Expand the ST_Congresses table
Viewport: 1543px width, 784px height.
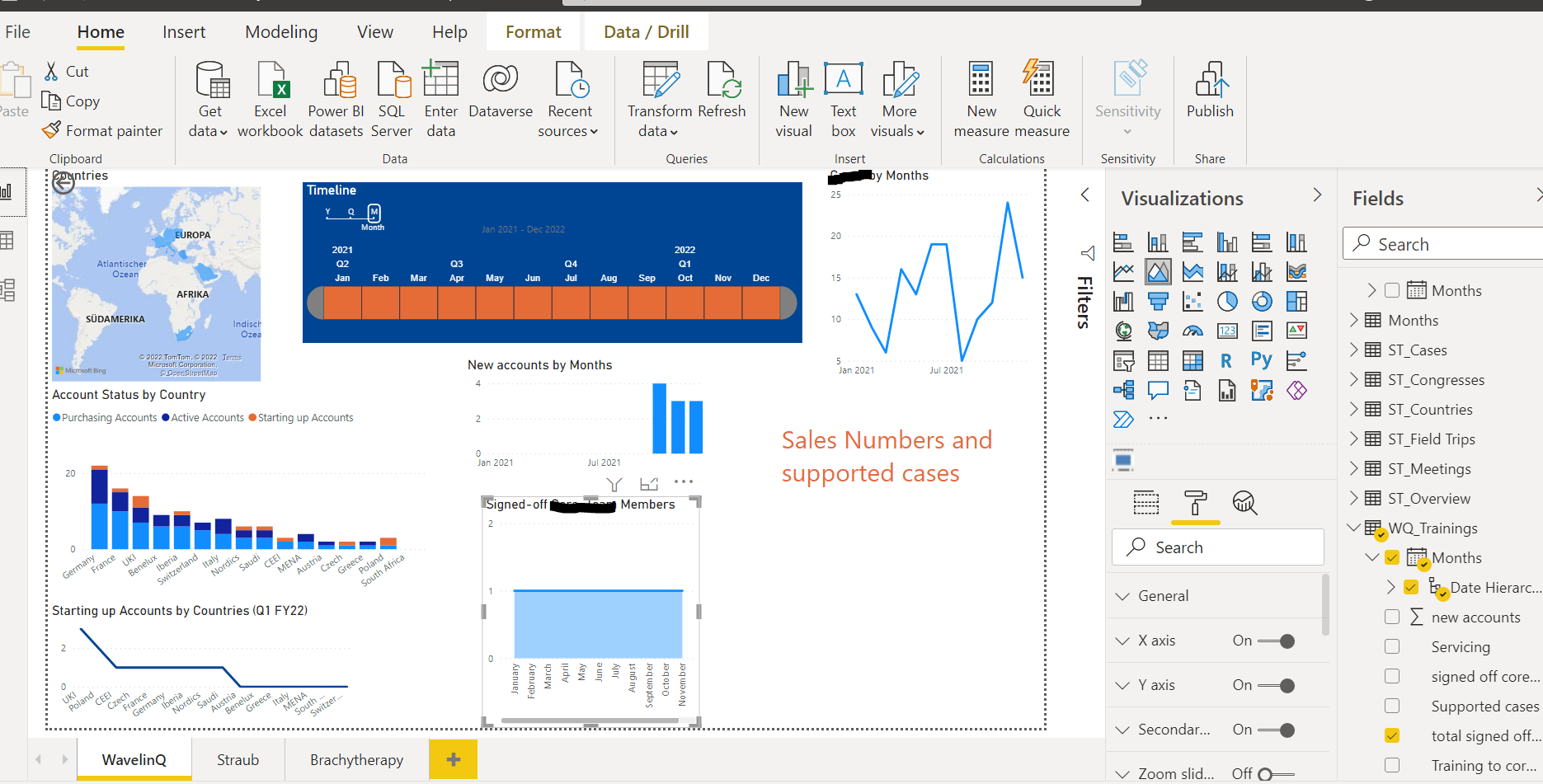point(1353,379)
